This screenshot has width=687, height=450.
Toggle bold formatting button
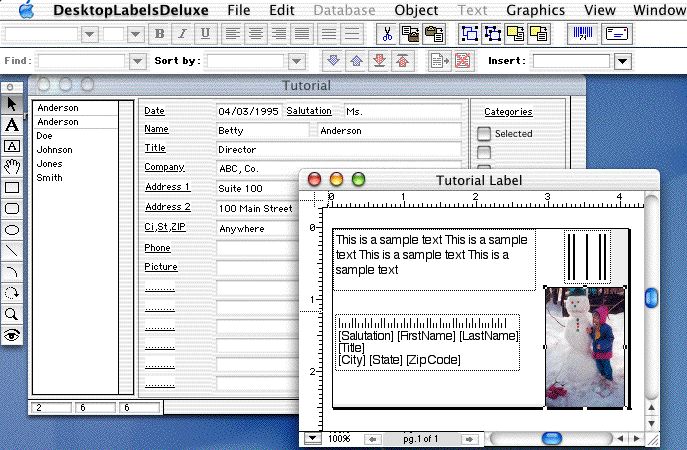[x=159, y=34]
